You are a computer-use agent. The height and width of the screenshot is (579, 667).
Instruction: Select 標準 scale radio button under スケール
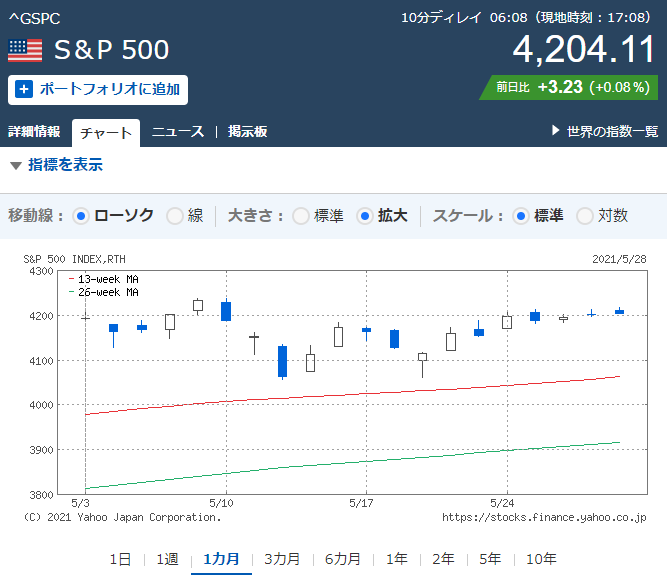pos(521,216)
